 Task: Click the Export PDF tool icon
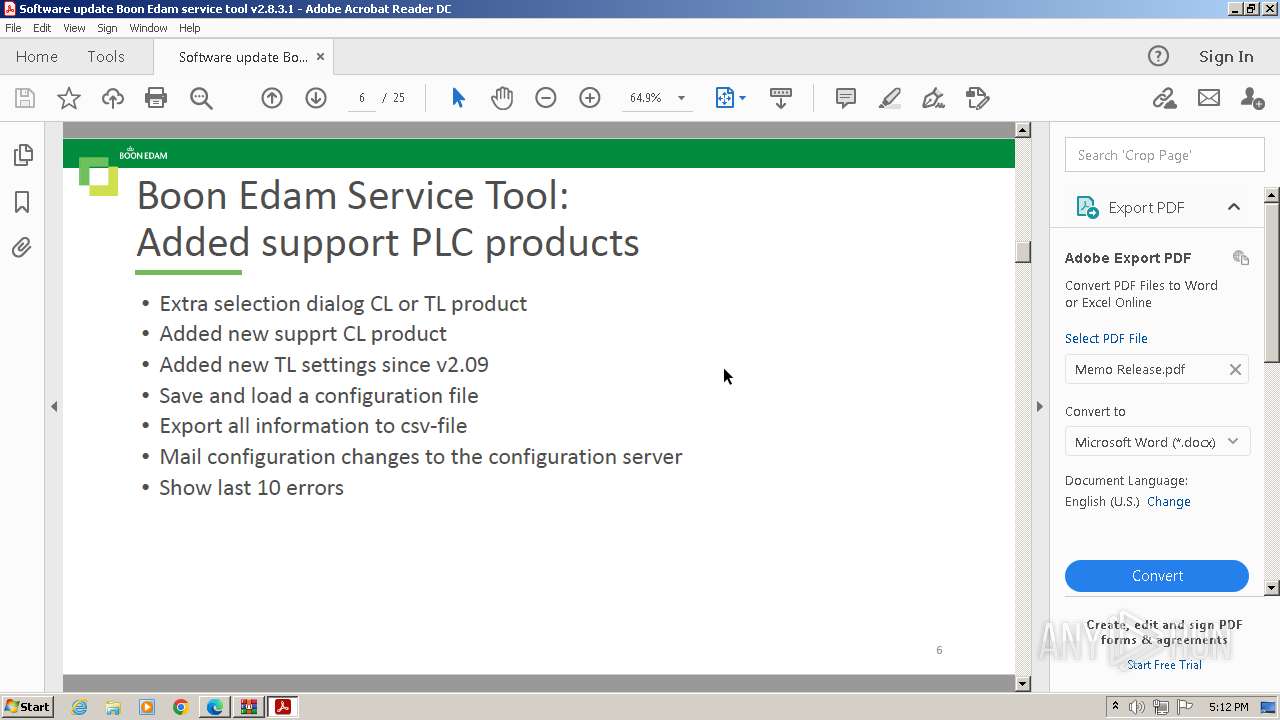(1087, 207)
